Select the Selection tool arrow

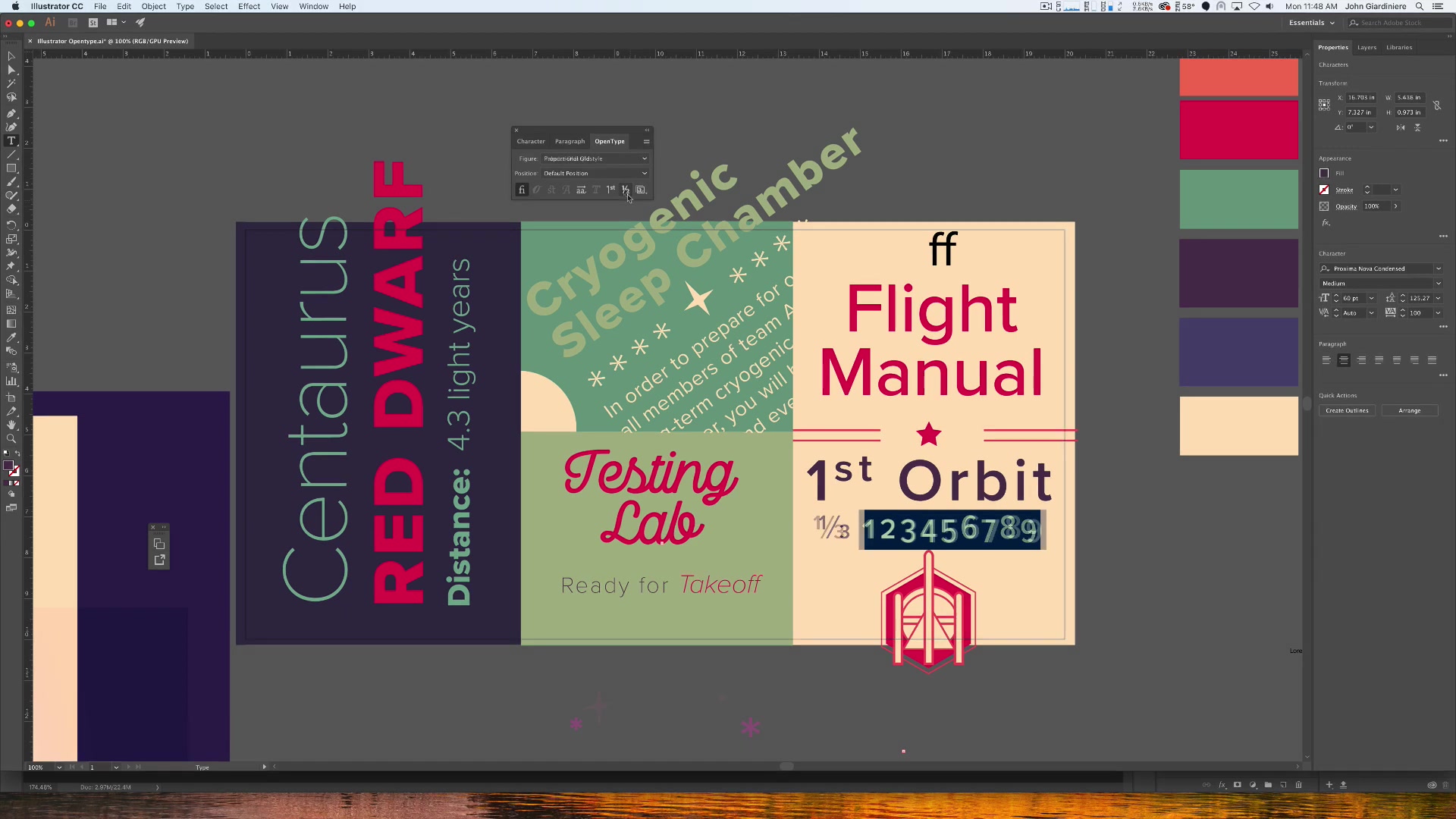11,56
